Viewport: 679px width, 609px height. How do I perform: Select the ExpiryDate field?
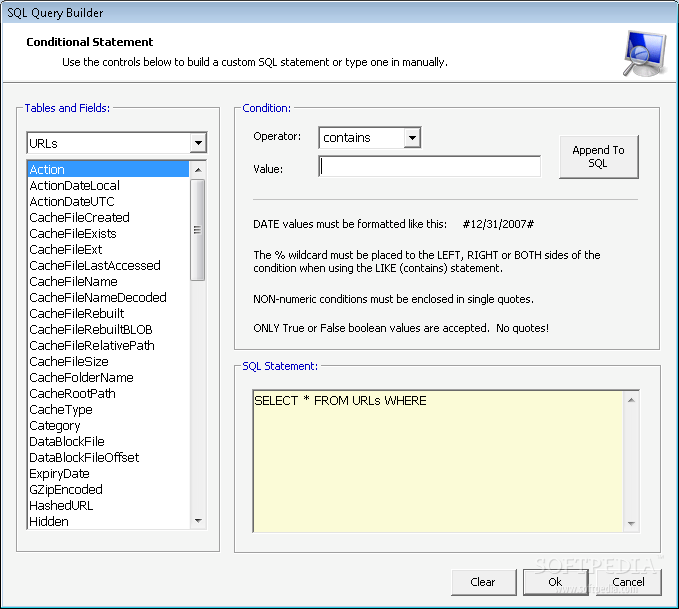[x=109, y=474]
